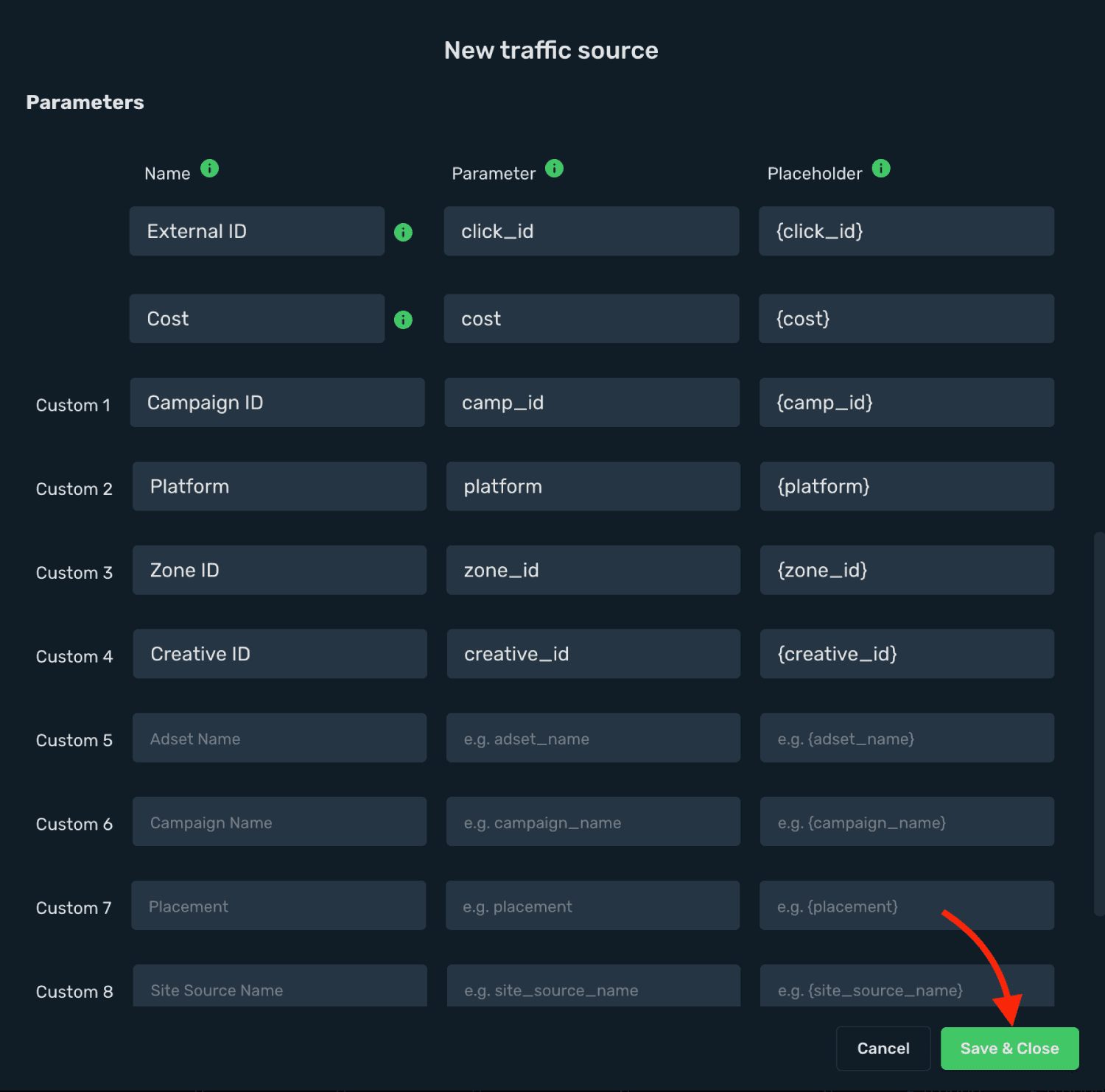Focus the Cost name field

point(257,319)
